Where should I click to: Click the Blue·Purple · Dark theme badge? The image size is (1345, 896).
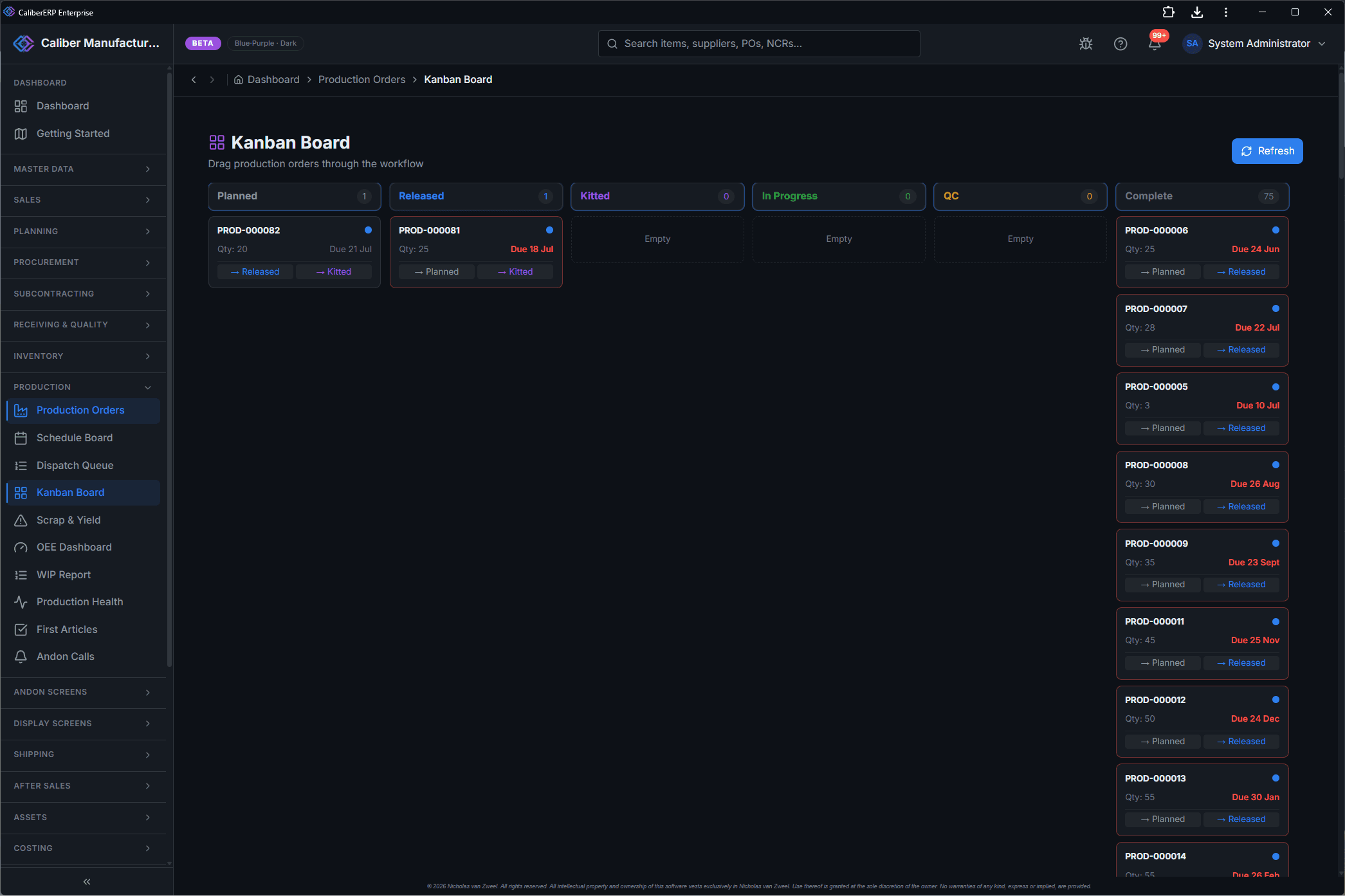tap(266, 44)
